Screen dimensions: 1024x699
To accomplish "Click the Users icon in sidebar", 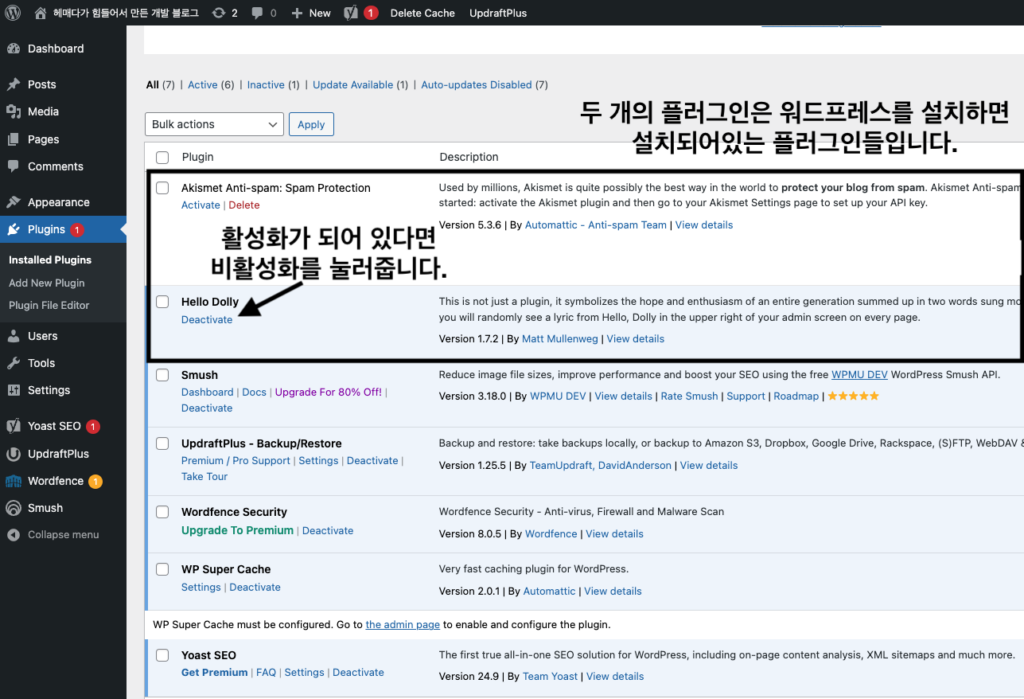I will pyautogui.click(x=14, y=336).
